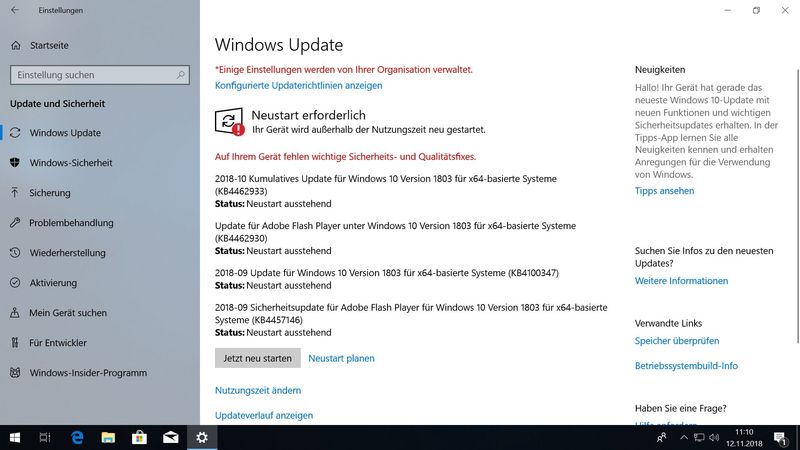Click the back arrow in Einstellungen
The width and height of the screenshot is (800, 450).
click(x=15, y=10)
